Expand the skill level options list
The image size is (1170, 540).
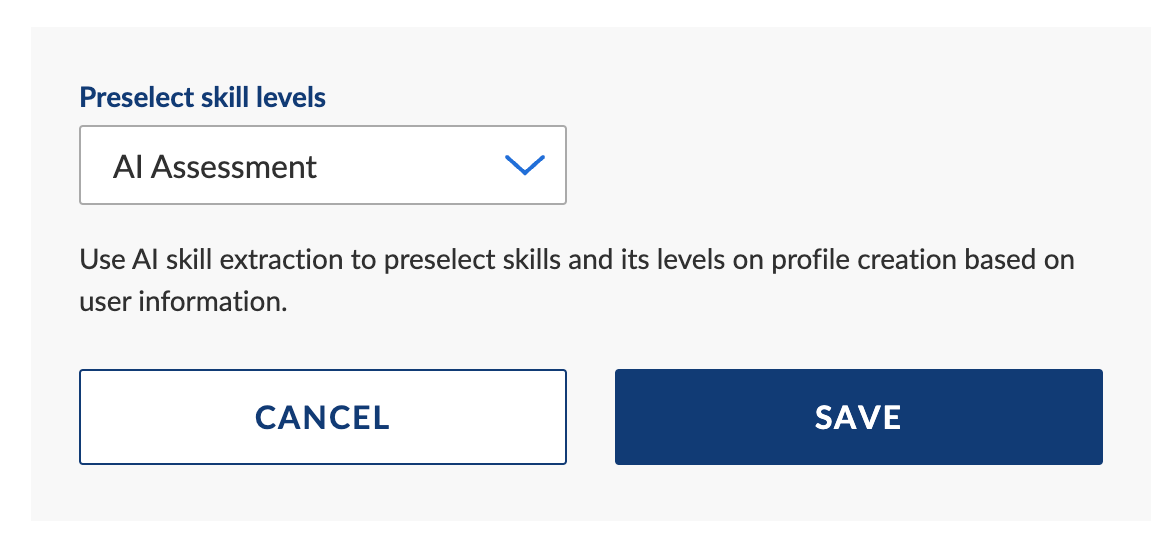coord(322,165)
